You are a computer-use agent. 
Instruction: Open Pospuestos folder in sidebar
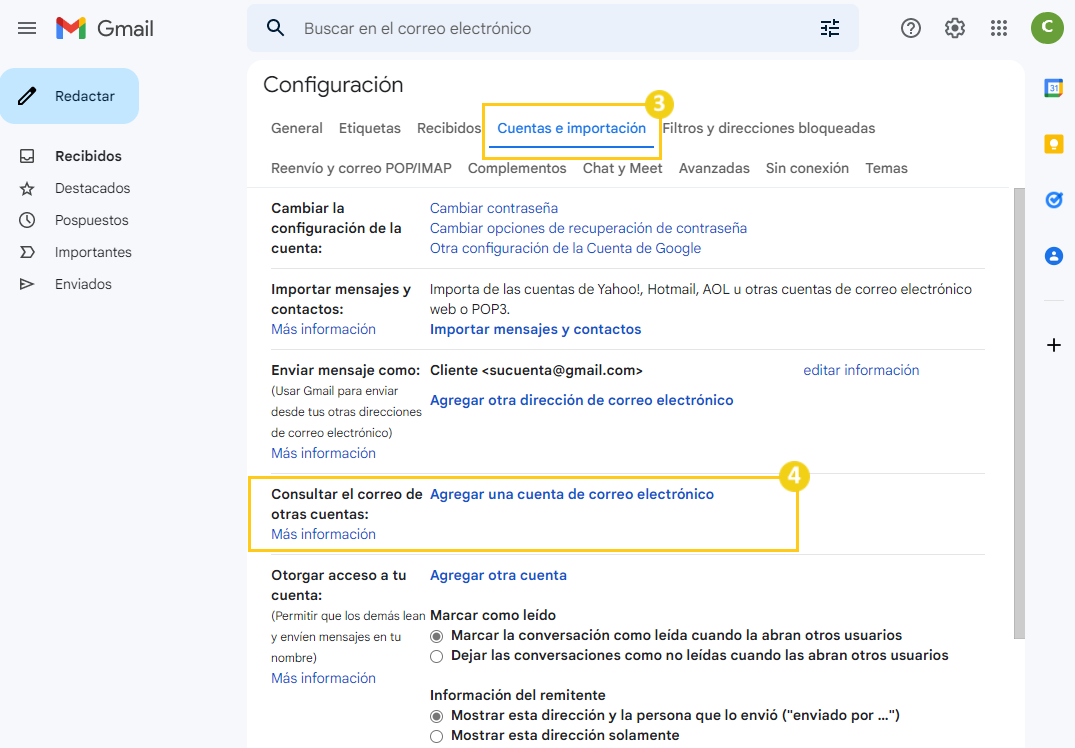pos(92,220)
